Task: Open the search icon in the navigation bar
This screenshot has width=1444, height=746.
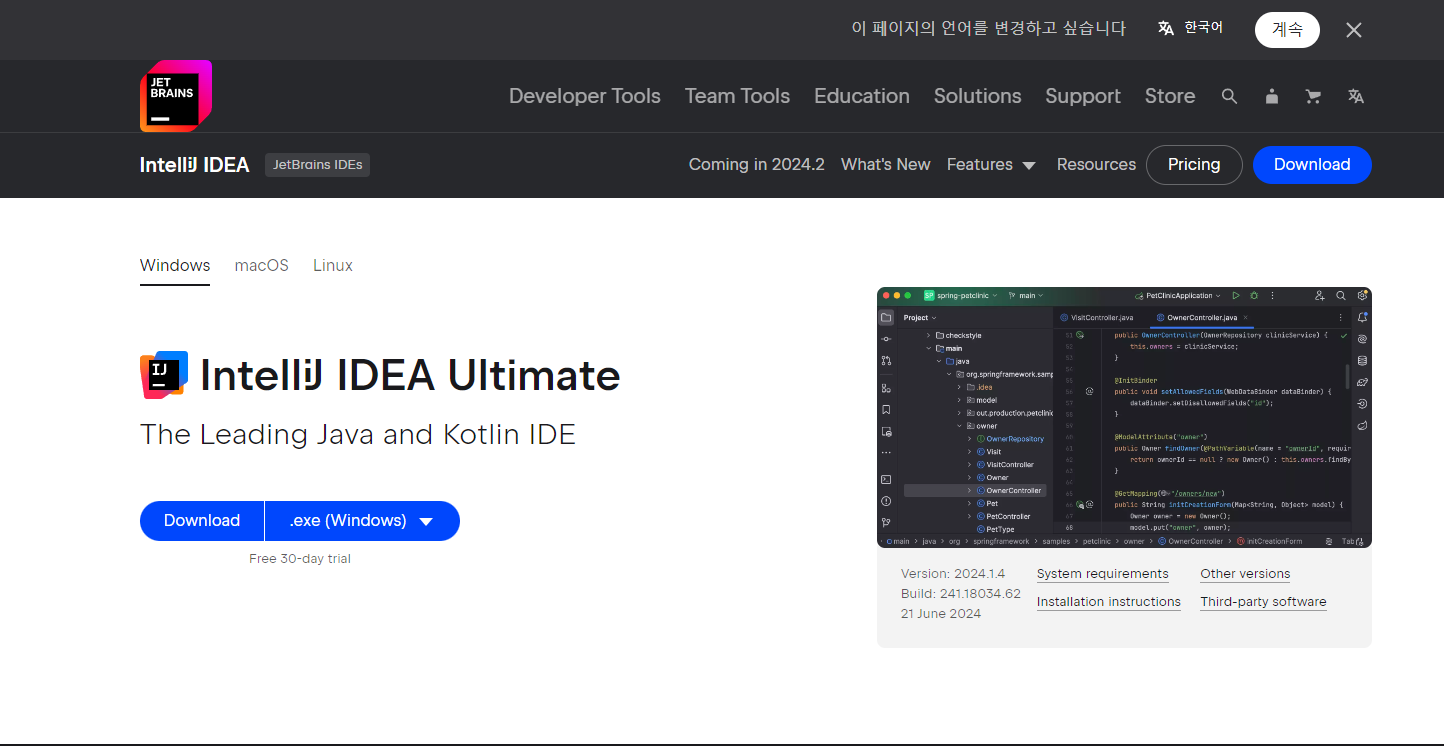Action: [x=1229, y=96]
